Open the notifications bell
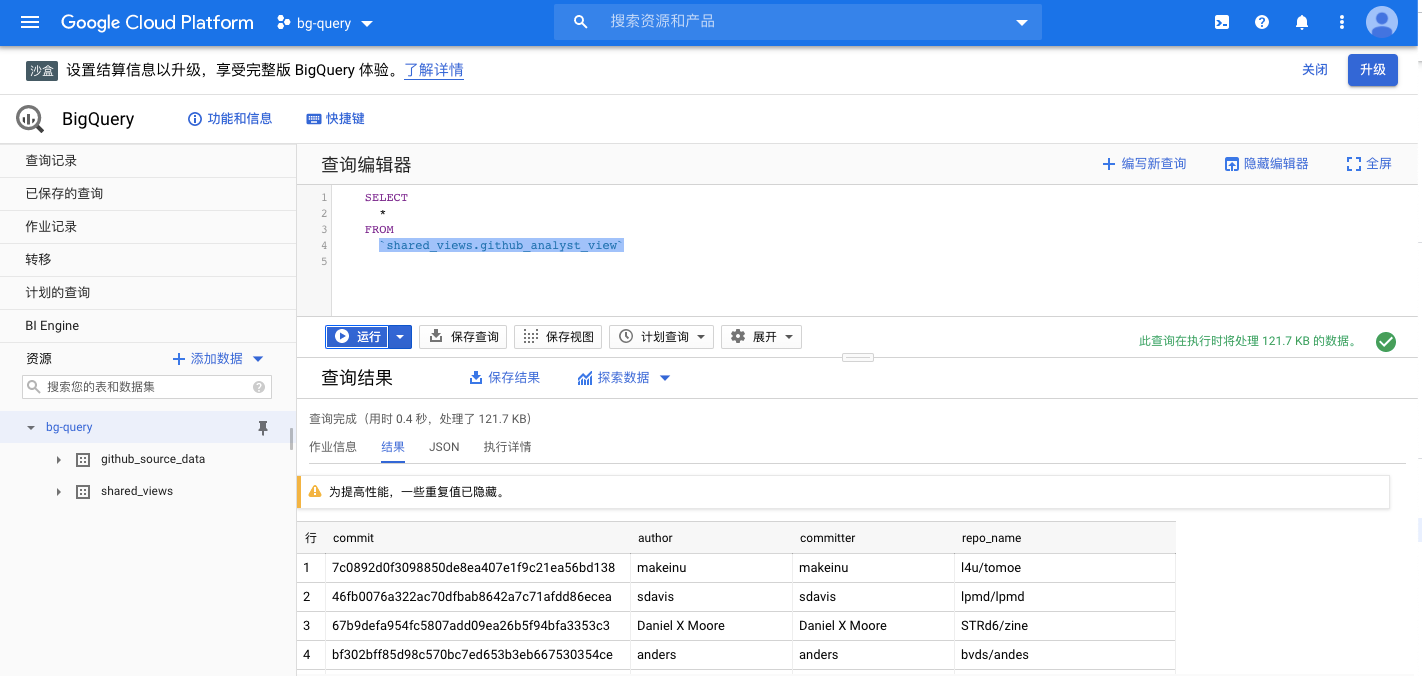 pyautogui.click(x=1302, y=22)
